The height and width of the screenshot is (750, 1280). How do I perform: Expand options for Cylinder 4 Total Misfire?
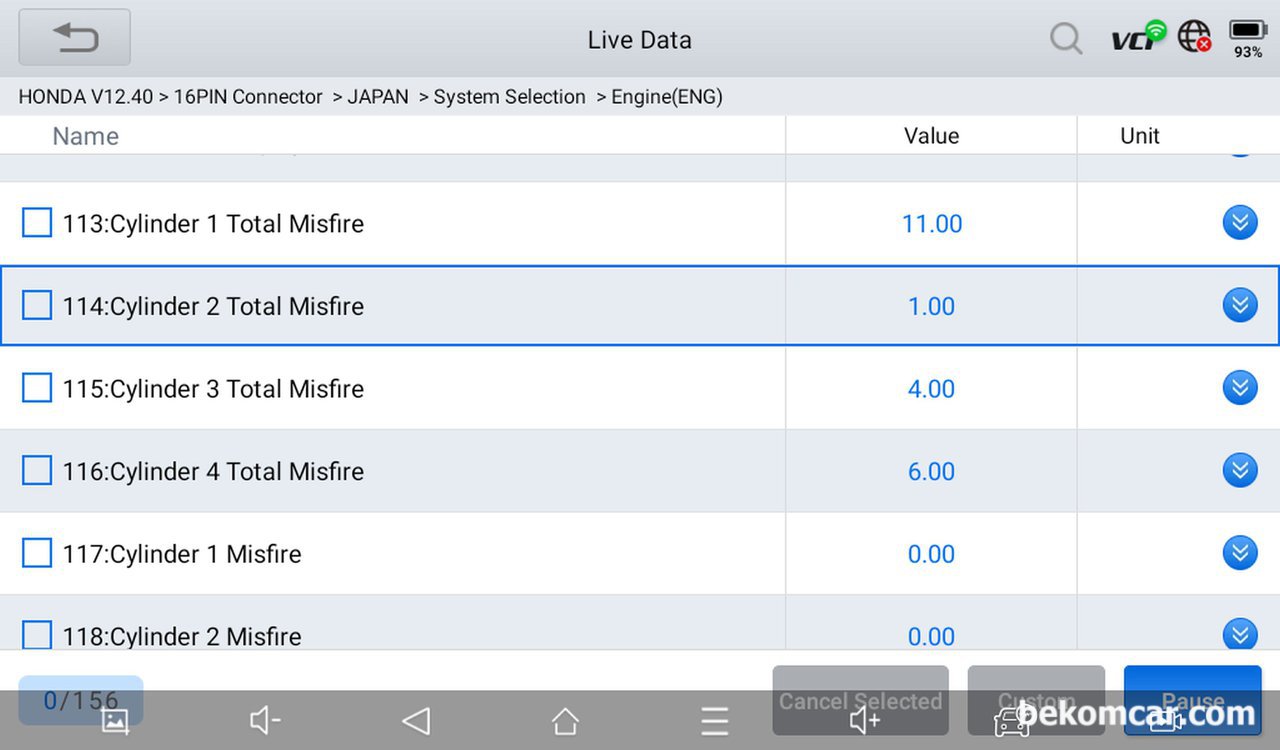point(1239,471)
